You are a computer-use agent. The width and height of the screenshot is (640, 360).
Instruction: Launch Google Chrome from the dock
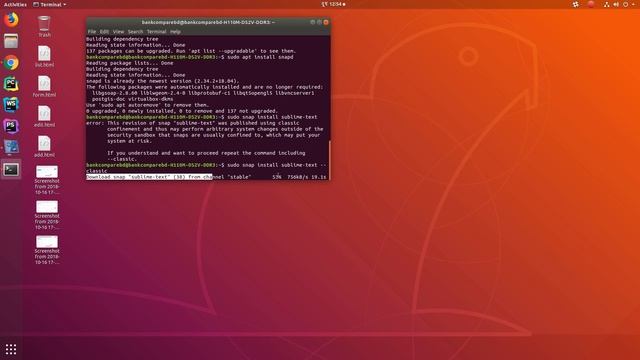[11, 62]
